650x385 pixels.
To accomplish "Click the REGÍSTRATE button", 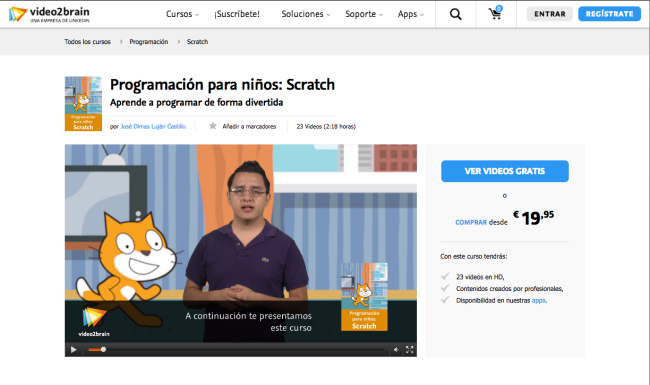I will (x=609, y=14).
